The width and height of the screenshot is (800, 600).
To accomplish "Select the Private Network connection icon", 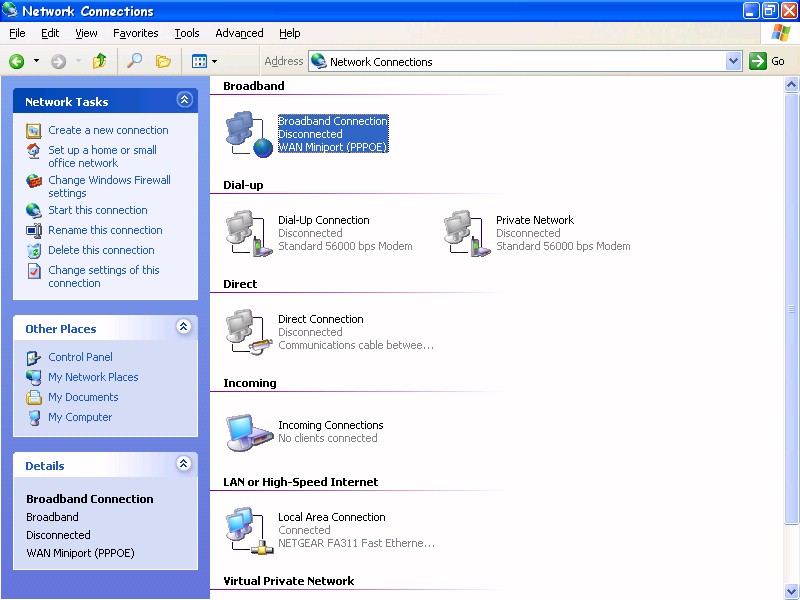I will [467, 234].
